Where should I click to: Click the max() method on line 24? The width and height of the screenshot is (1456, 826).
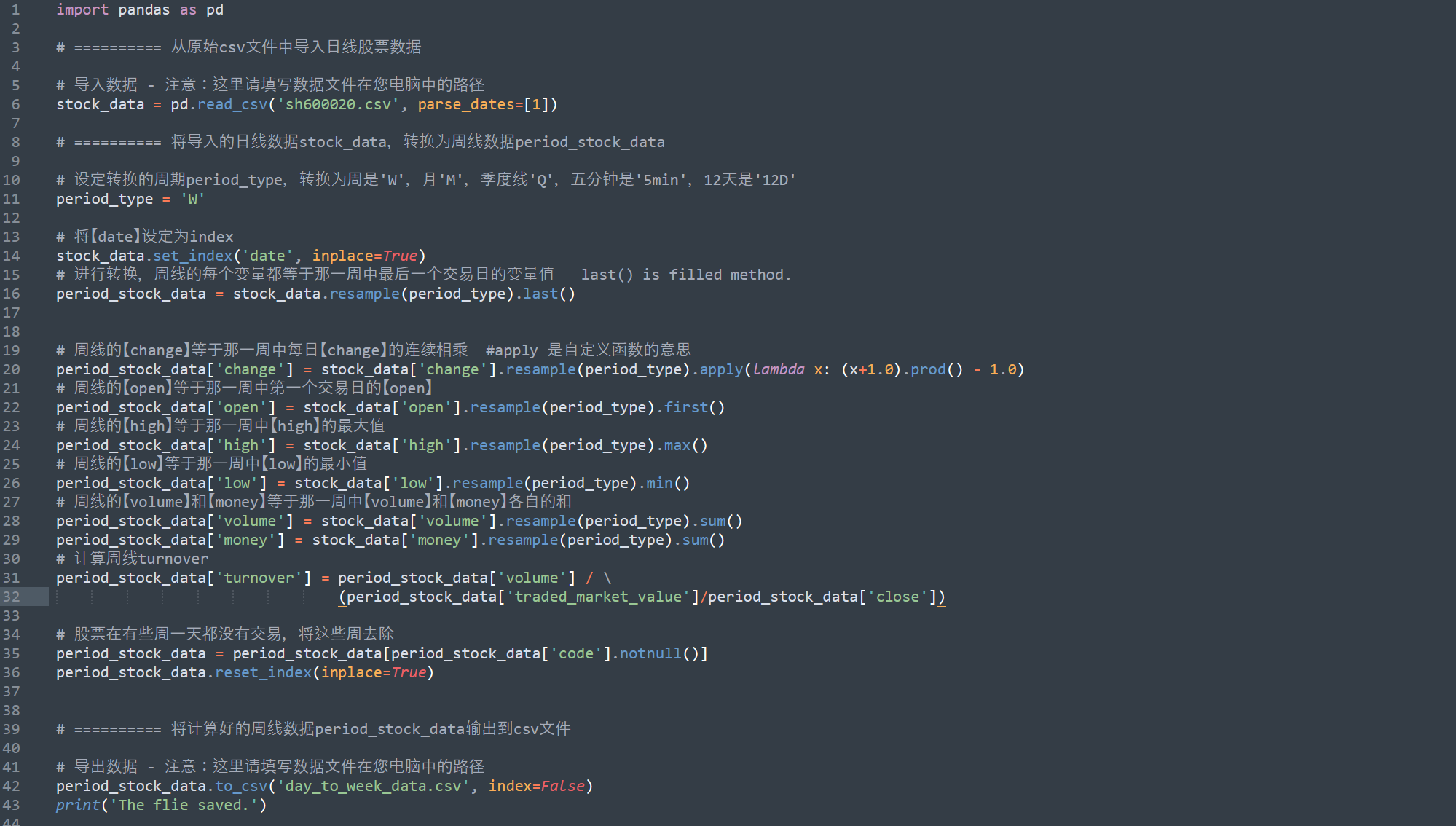tap(677, 445)
